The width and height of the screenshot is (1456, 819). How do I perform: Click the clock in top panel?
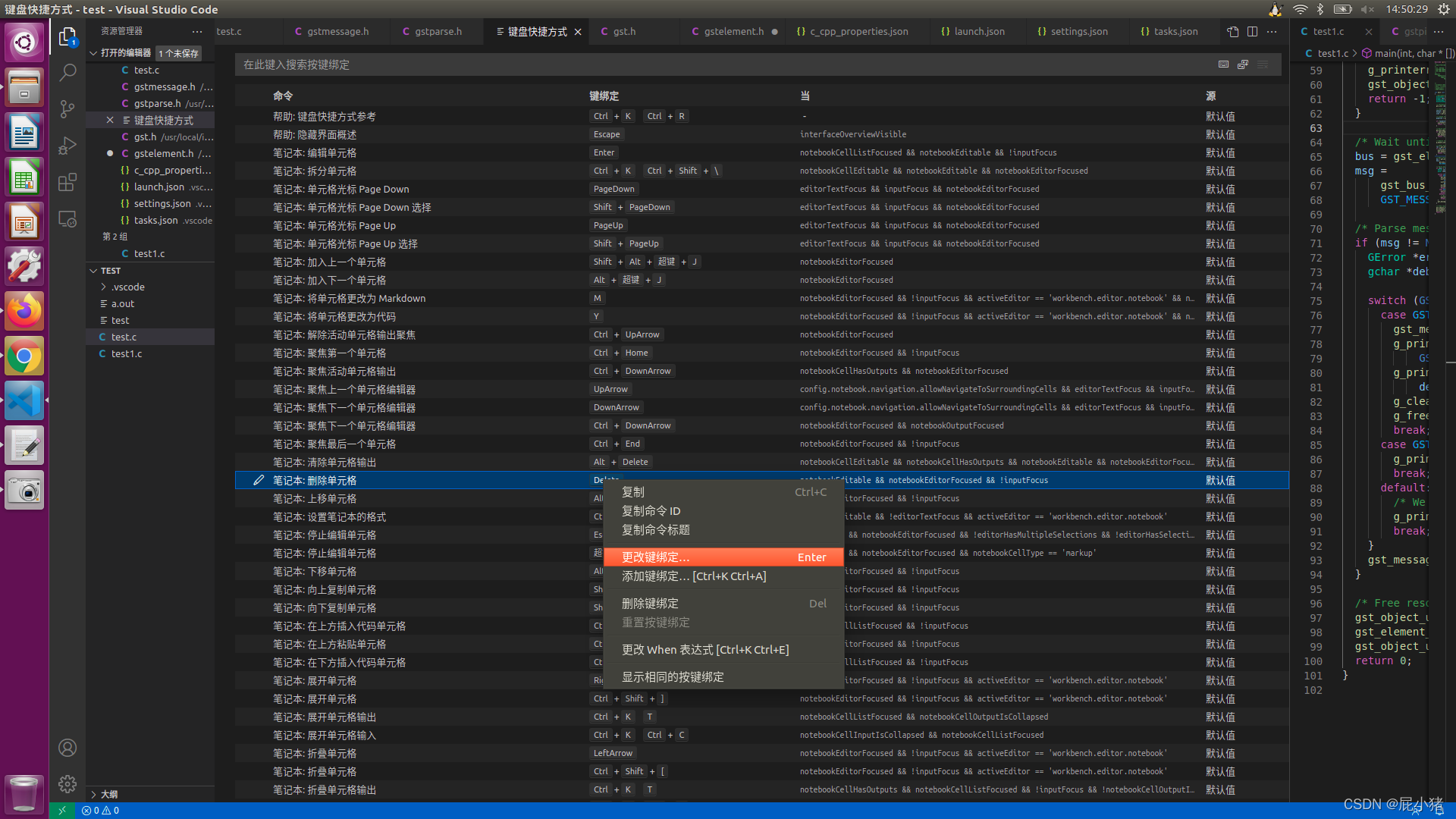pos(1406,9)
